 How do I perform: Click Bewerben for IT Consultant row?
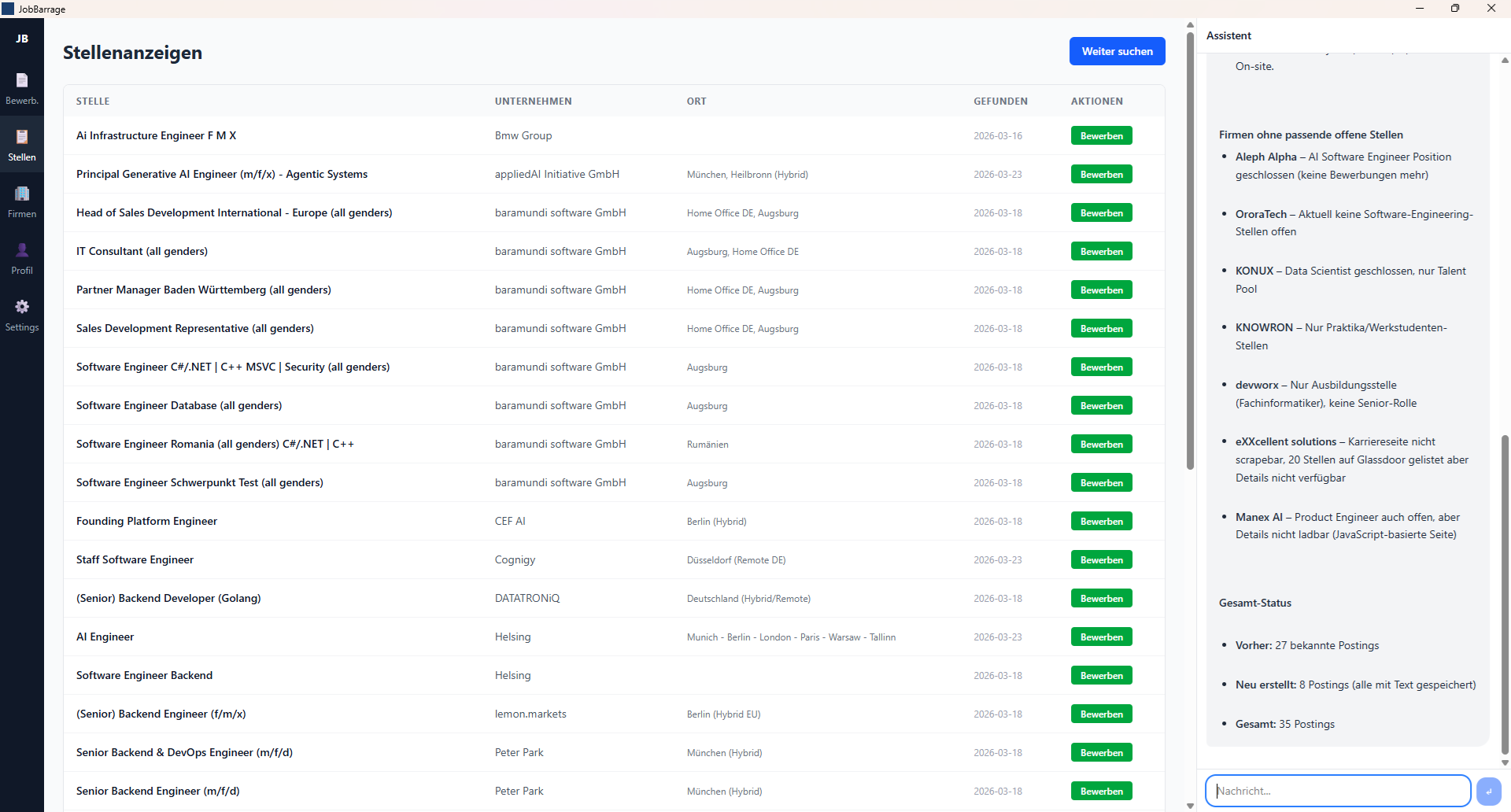(x=1101, y=251)
